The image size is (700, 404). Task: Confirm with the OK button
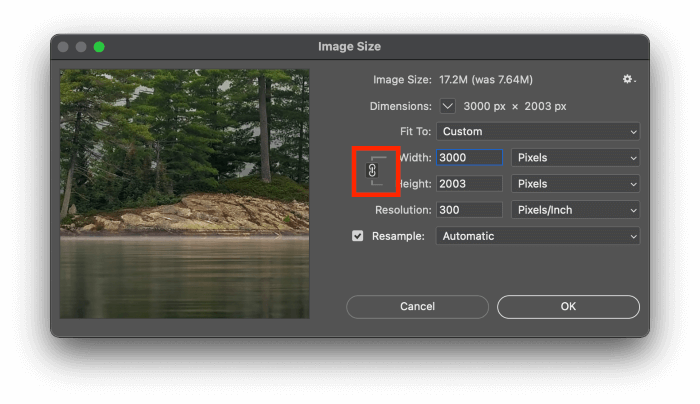tap(568, 306)
